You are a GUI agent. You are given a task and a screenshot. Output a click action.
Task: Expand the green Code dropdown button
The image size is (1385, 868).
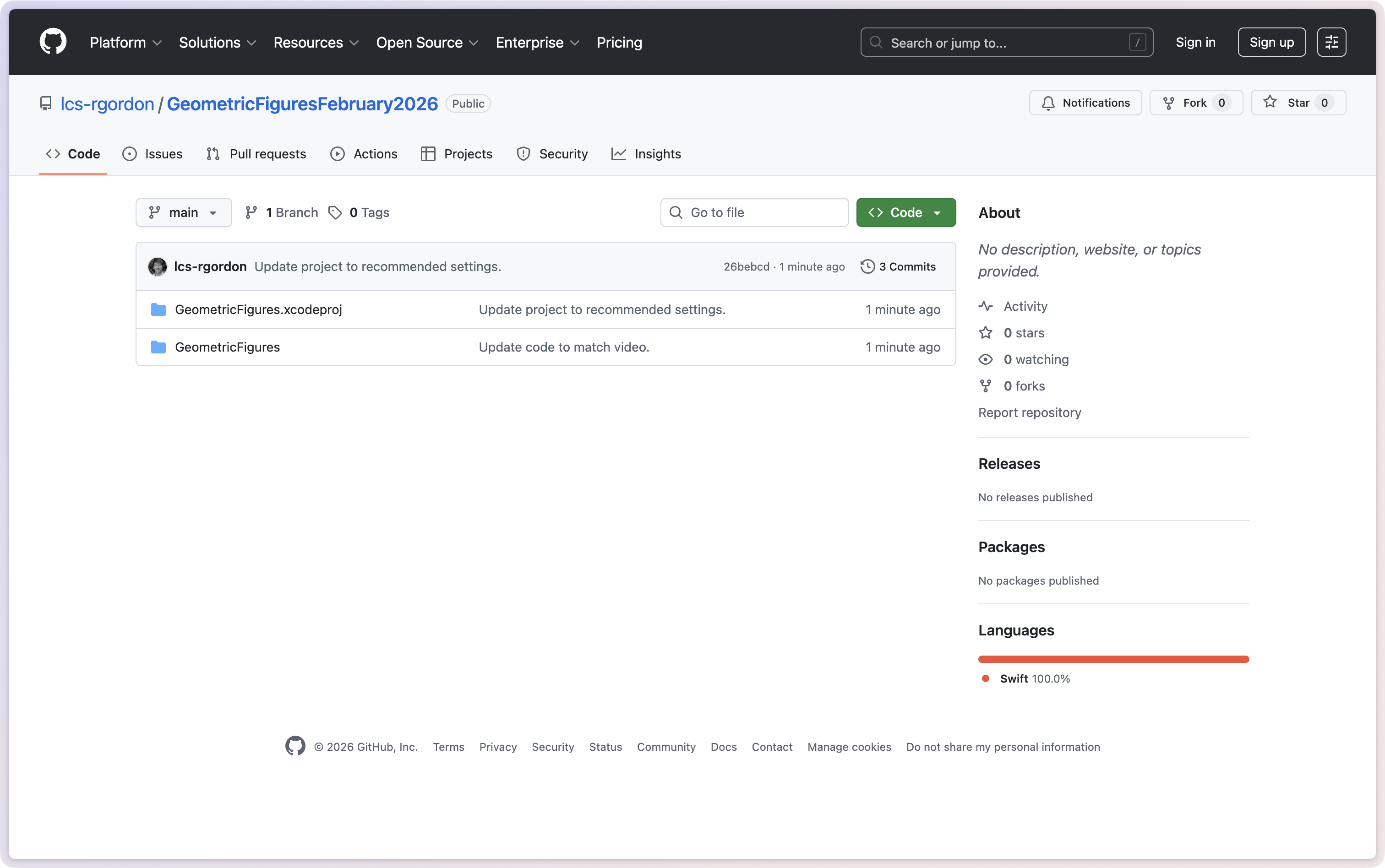[x=905, y=212]
